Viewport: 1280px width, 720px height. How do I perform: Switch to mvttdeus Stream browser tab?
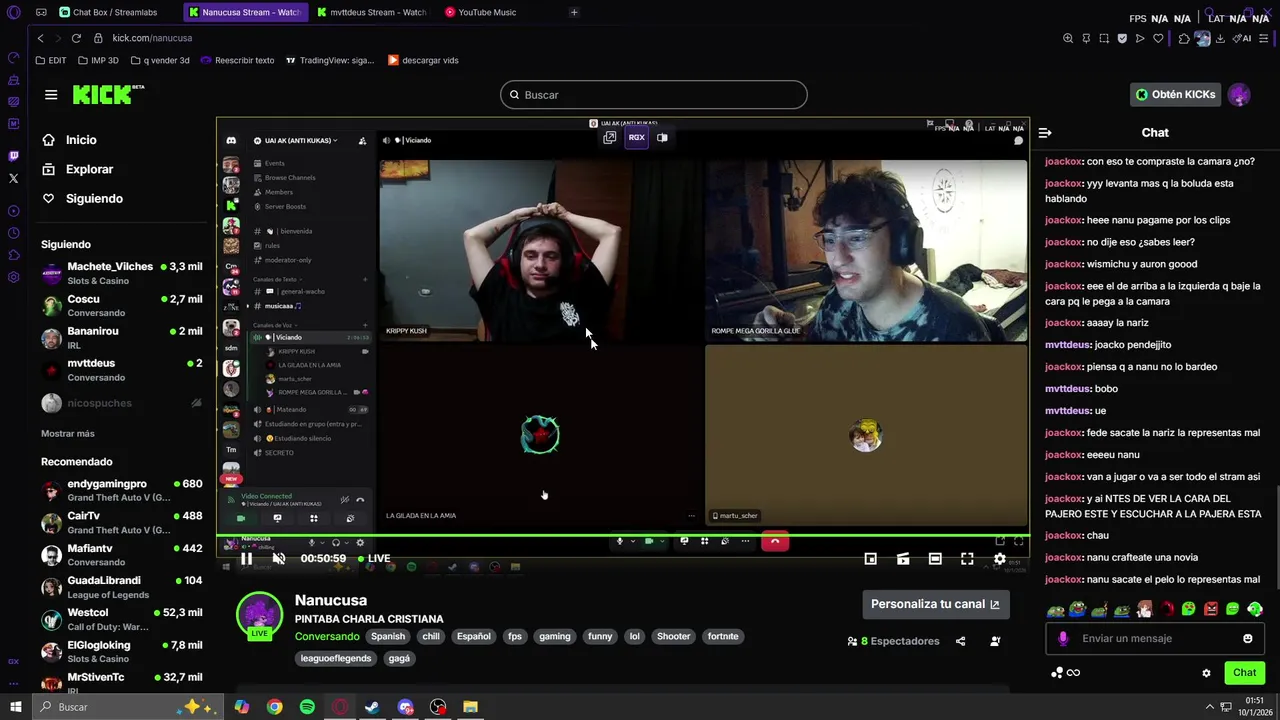click(371, 12)
